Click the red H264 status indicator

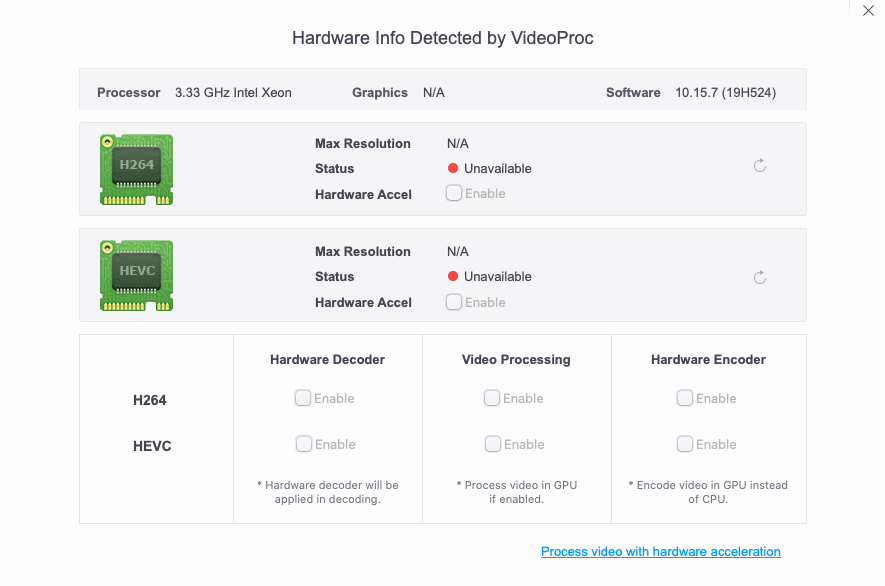453,169
